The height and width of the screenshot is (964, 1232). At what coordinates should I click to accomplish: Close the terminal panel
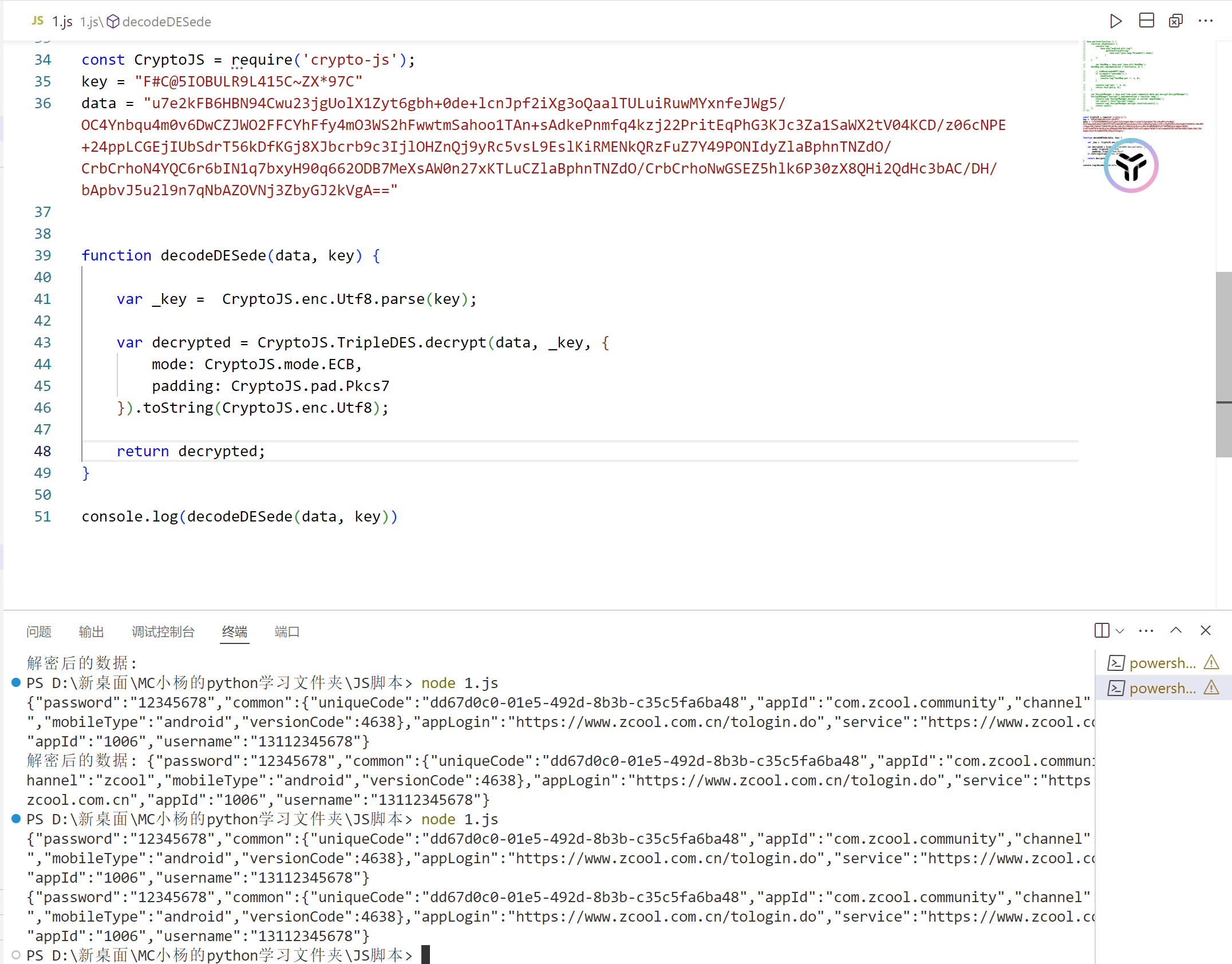pos(1206,630)
